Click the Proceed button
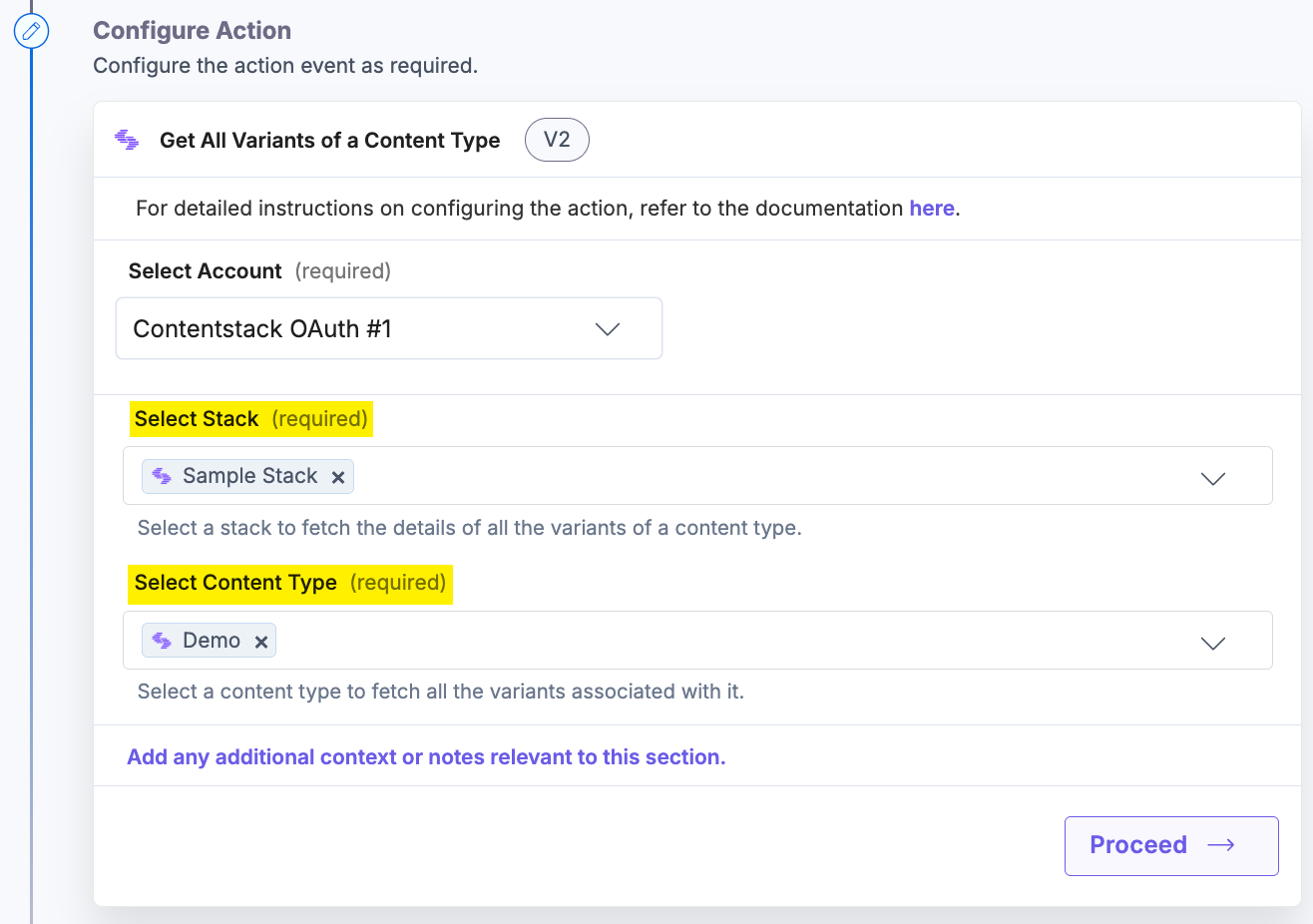 tap(1171, 846)
